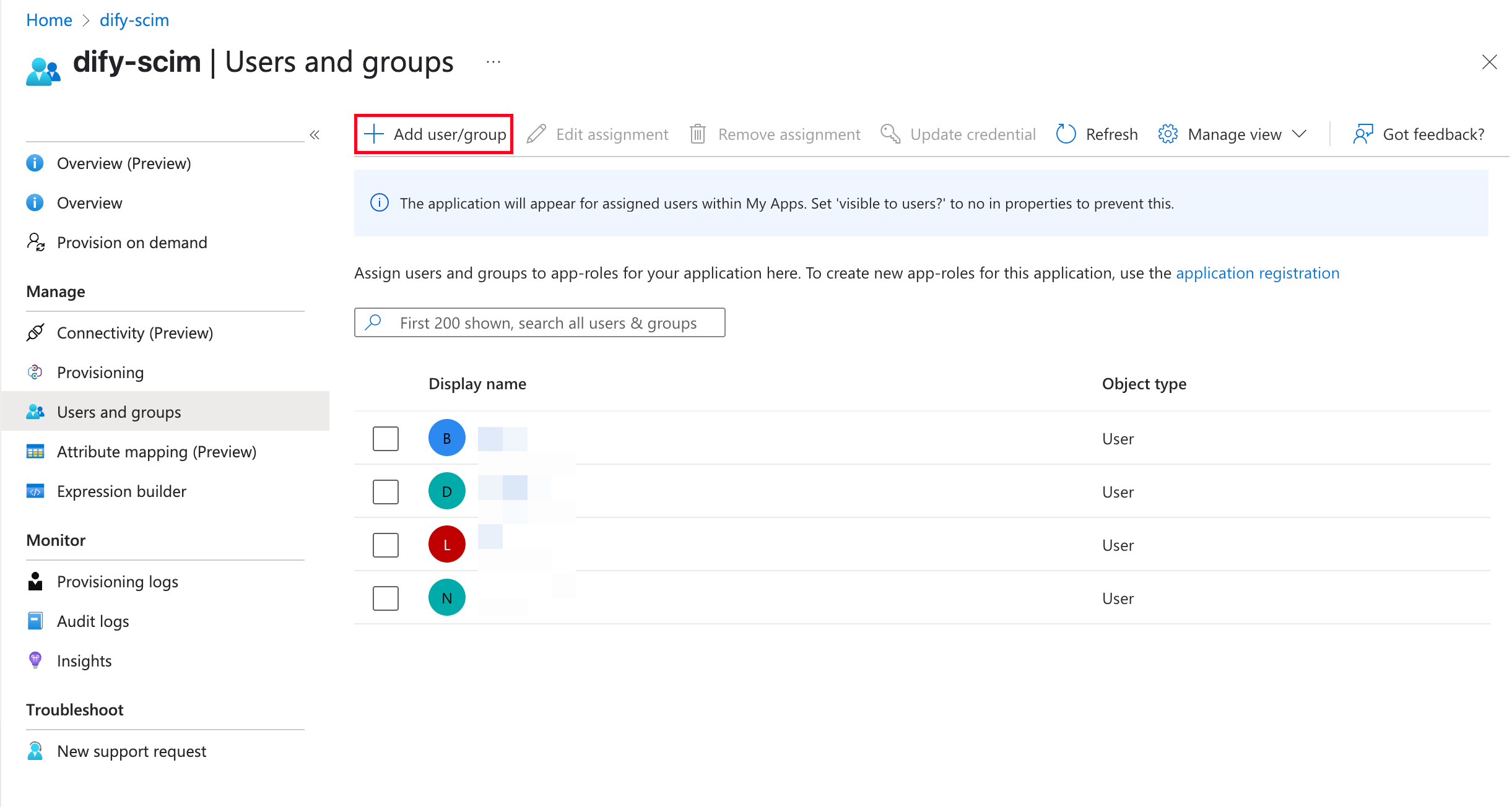The image size is (1512, 807).
Task: Open Overview (Preview) in sidebar
Action: click(124, 163)
